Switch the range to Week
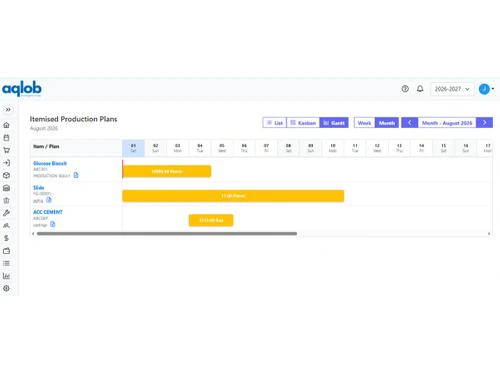The height and width of the screenshot is (375, 500). [x=364, y=123]
